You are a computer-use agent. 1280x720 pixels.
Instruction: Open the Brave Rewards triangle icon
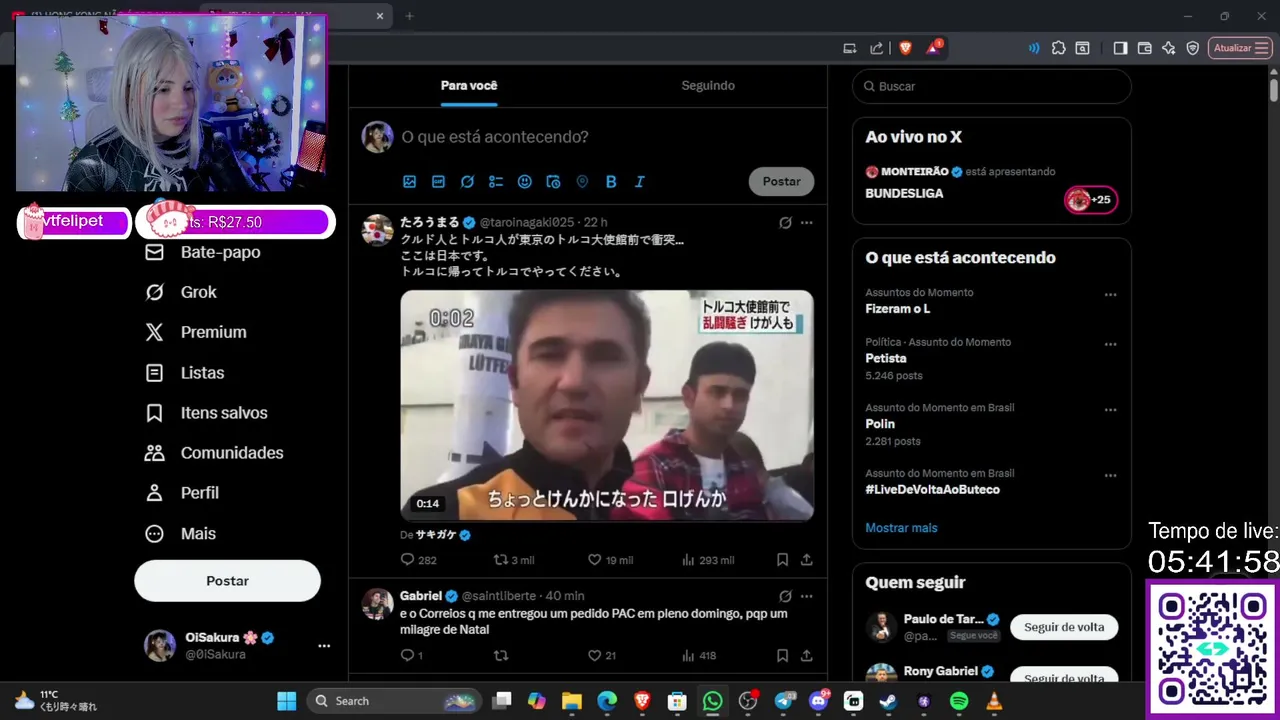(x=933, y=47)
